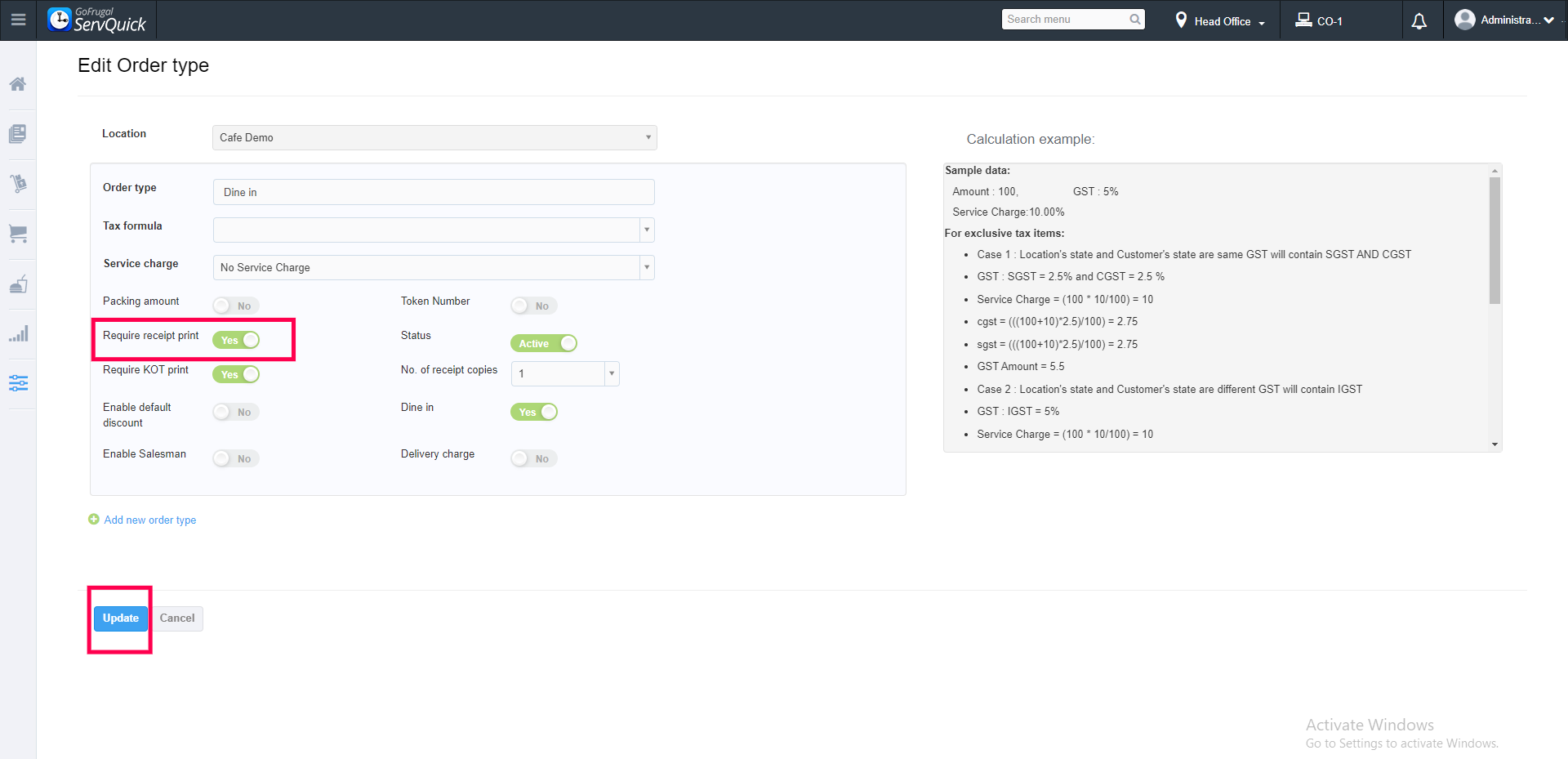Open the Administrator account menu
The image size is (1568, 759).
pyautogui.click(x=1503, y=20)
